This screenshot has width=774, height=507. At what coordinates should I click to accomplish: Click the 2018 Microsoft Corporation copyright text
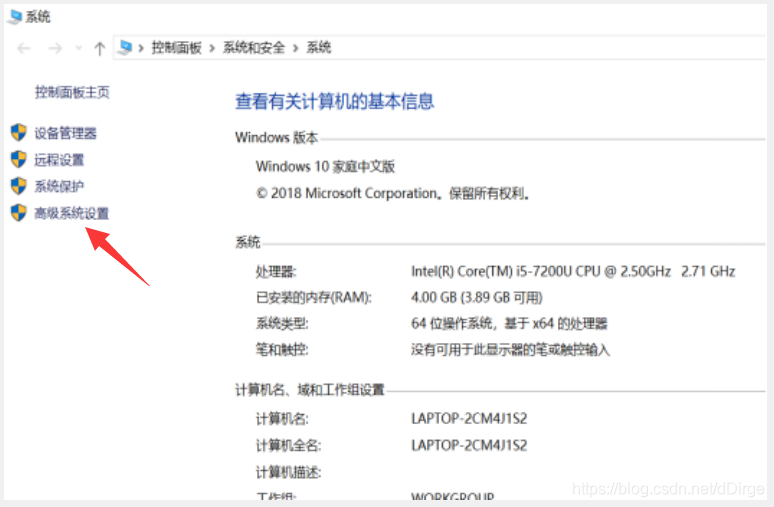click(393, 193)
